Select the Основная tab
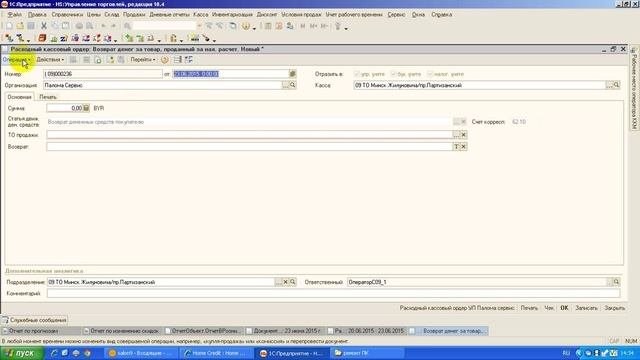 19,97
